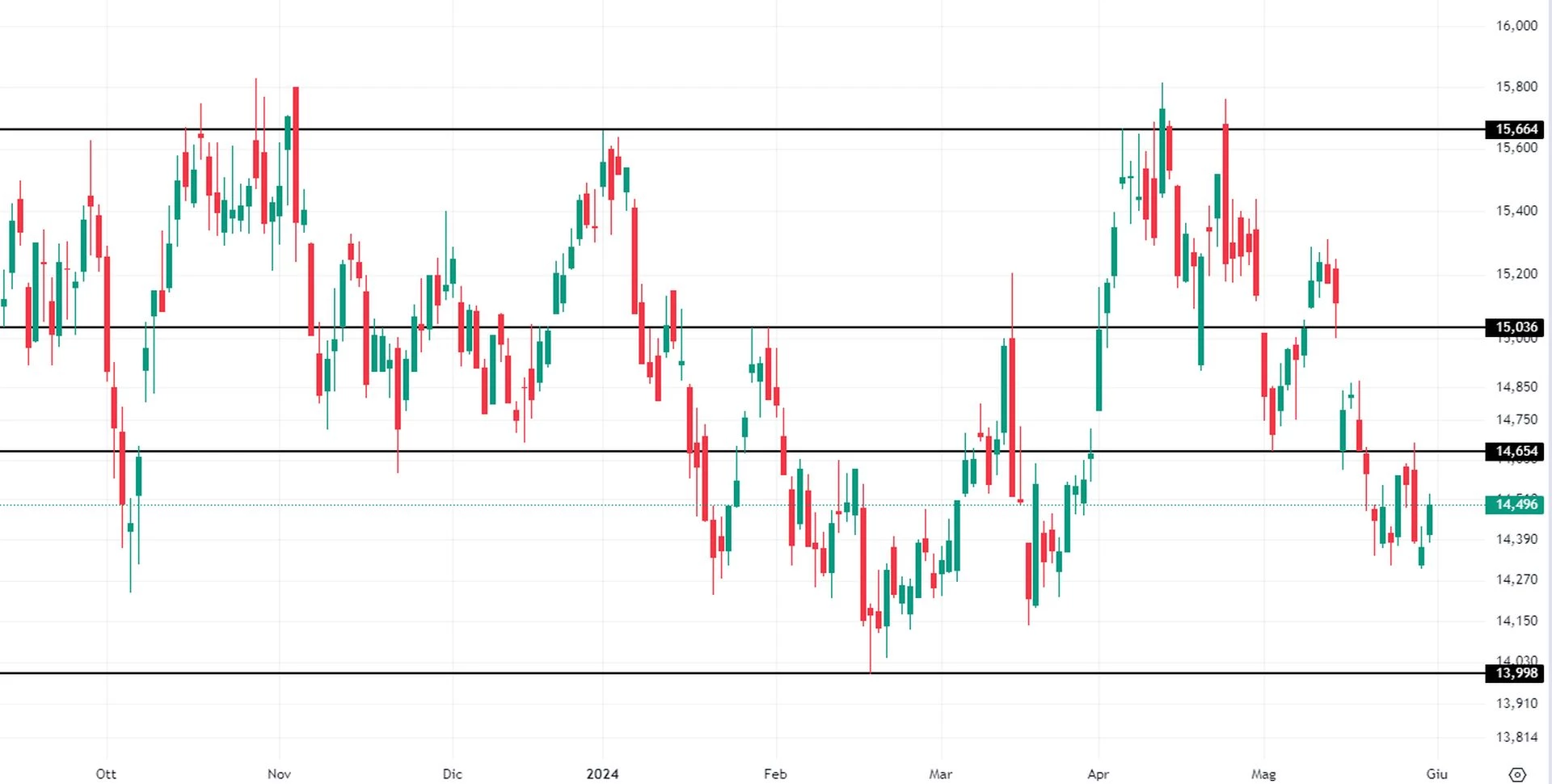Click the 13,814 price scale value

(x=1516, y=737)
